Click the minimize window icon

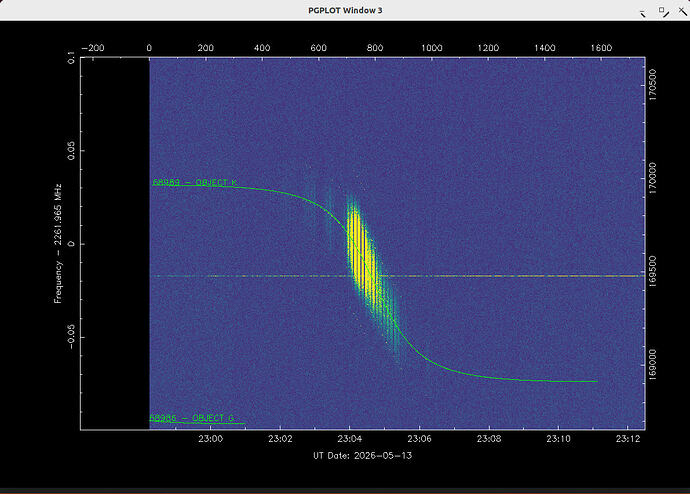[643, 13]
